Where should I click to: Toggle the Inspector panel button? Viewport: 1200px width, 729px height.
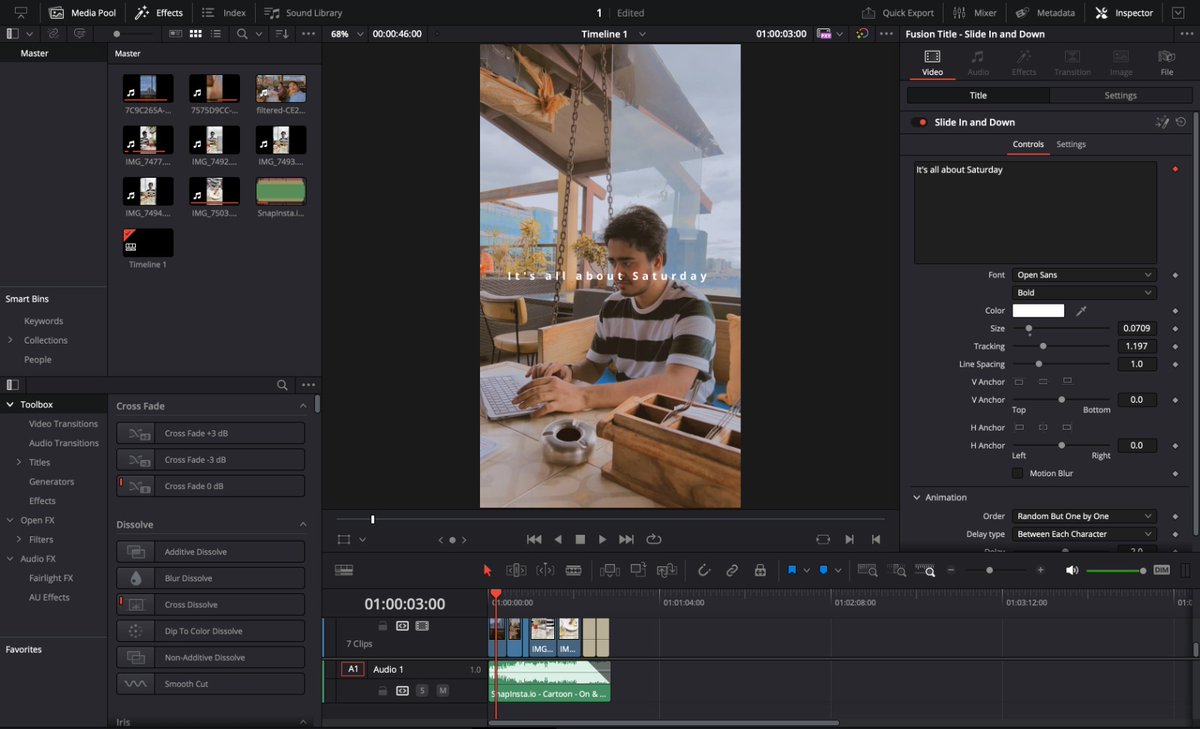tap(1124, 13)
